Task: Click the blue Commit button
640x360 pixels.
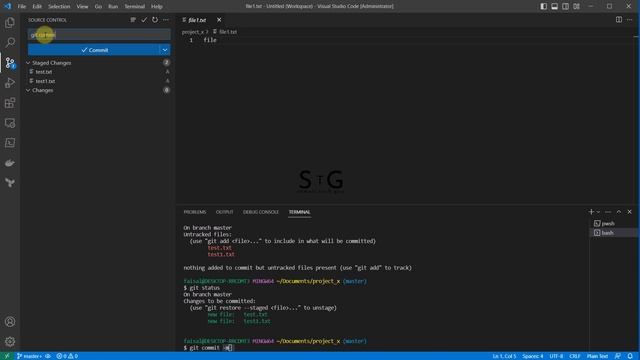Action: (x=94, y=50)
